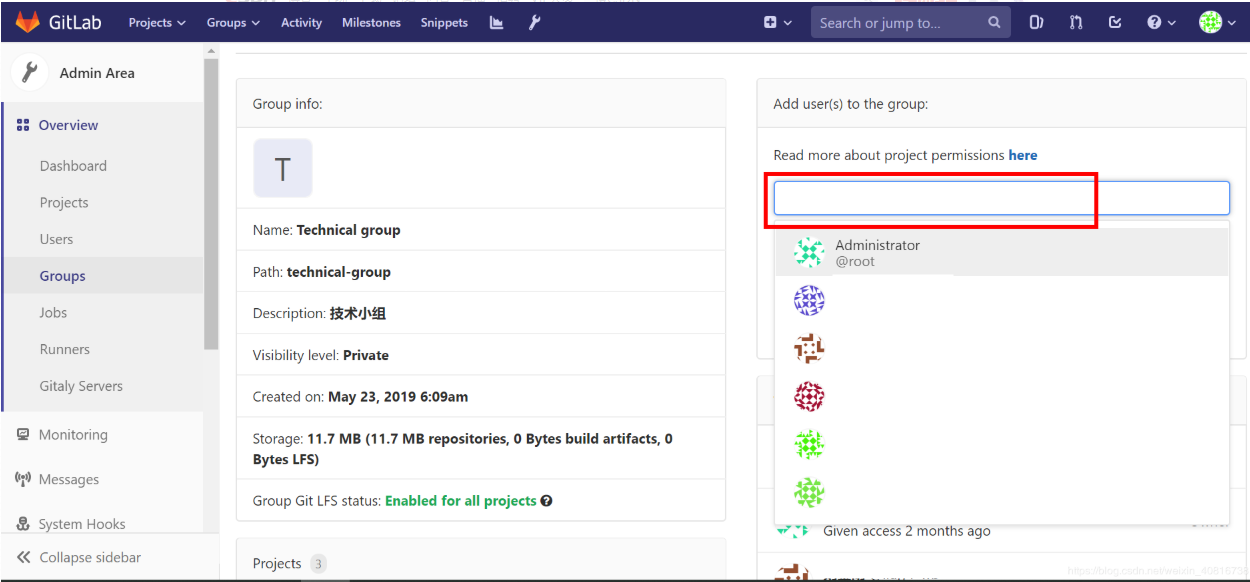
Task: Open the Projects dropdown menu
Action: pyautogui.click(x=157, y=22)
